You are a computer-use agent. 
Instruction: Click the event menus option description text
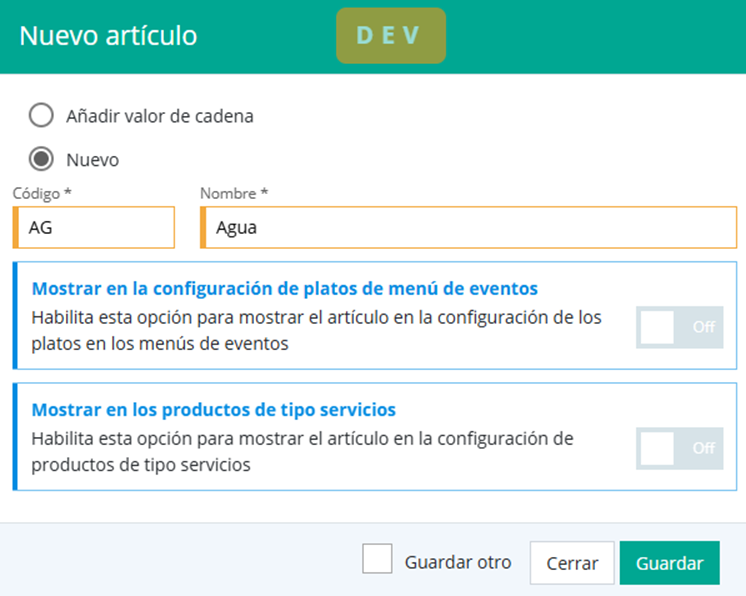pyautogui.click(x=316, y=331)
